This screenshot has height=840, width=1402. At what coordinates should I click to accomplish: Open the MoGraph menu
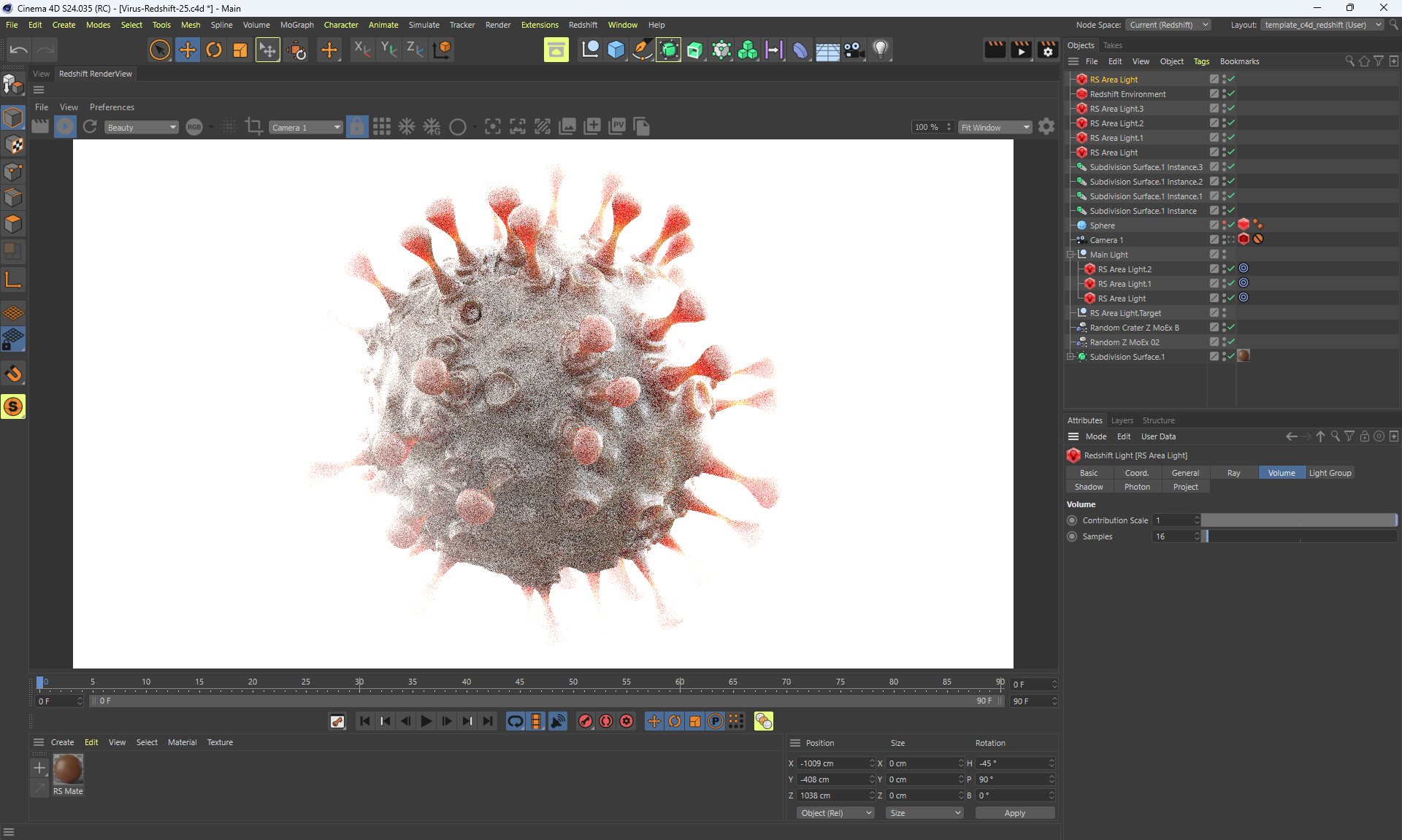pyautogui.click(x=296, y=25)
